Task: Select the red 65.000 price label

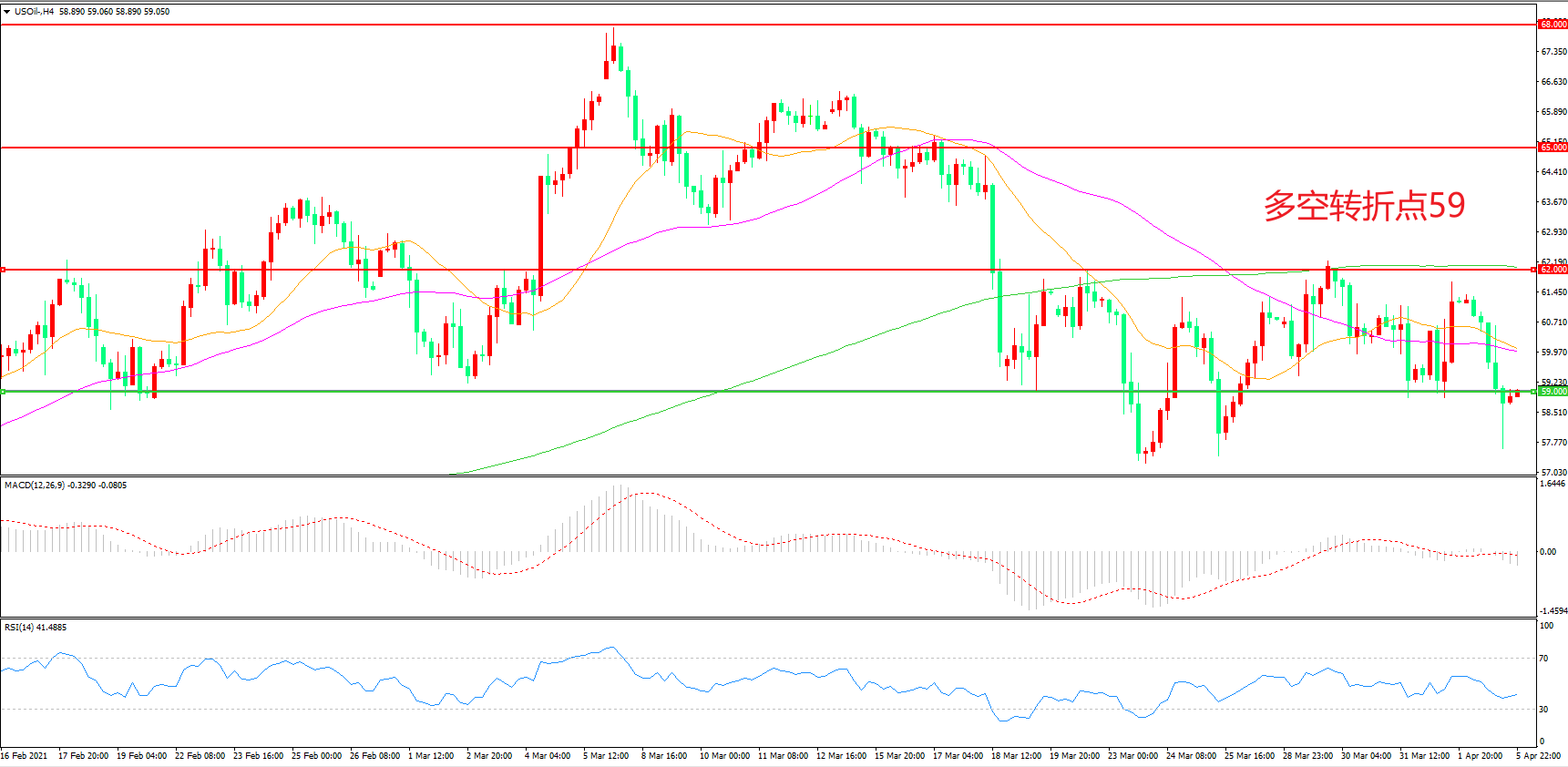Action: (x=1553, y=148)
